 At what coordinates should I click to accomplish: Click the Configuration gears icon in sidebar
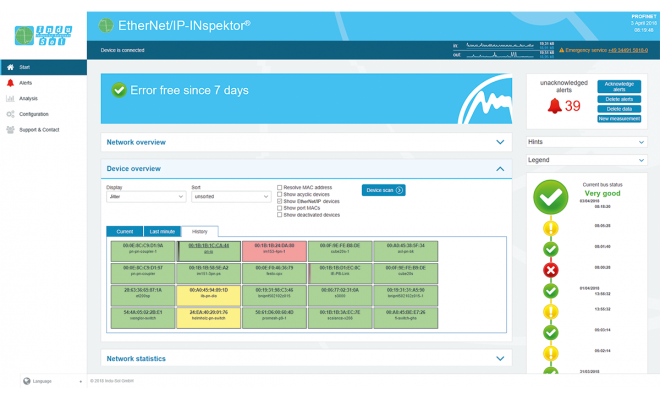pyautogui.click(x=11, y=114)
